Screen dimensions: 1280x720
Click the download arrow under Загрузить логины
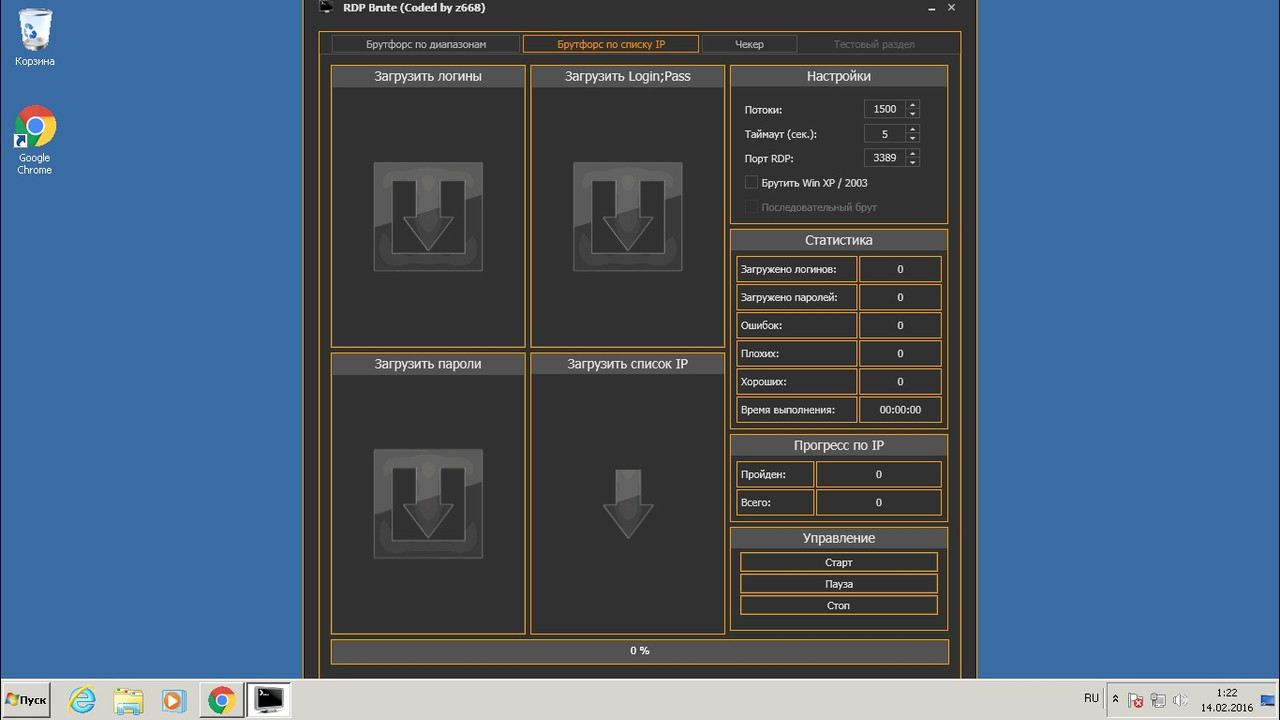(x=428, y=216)
